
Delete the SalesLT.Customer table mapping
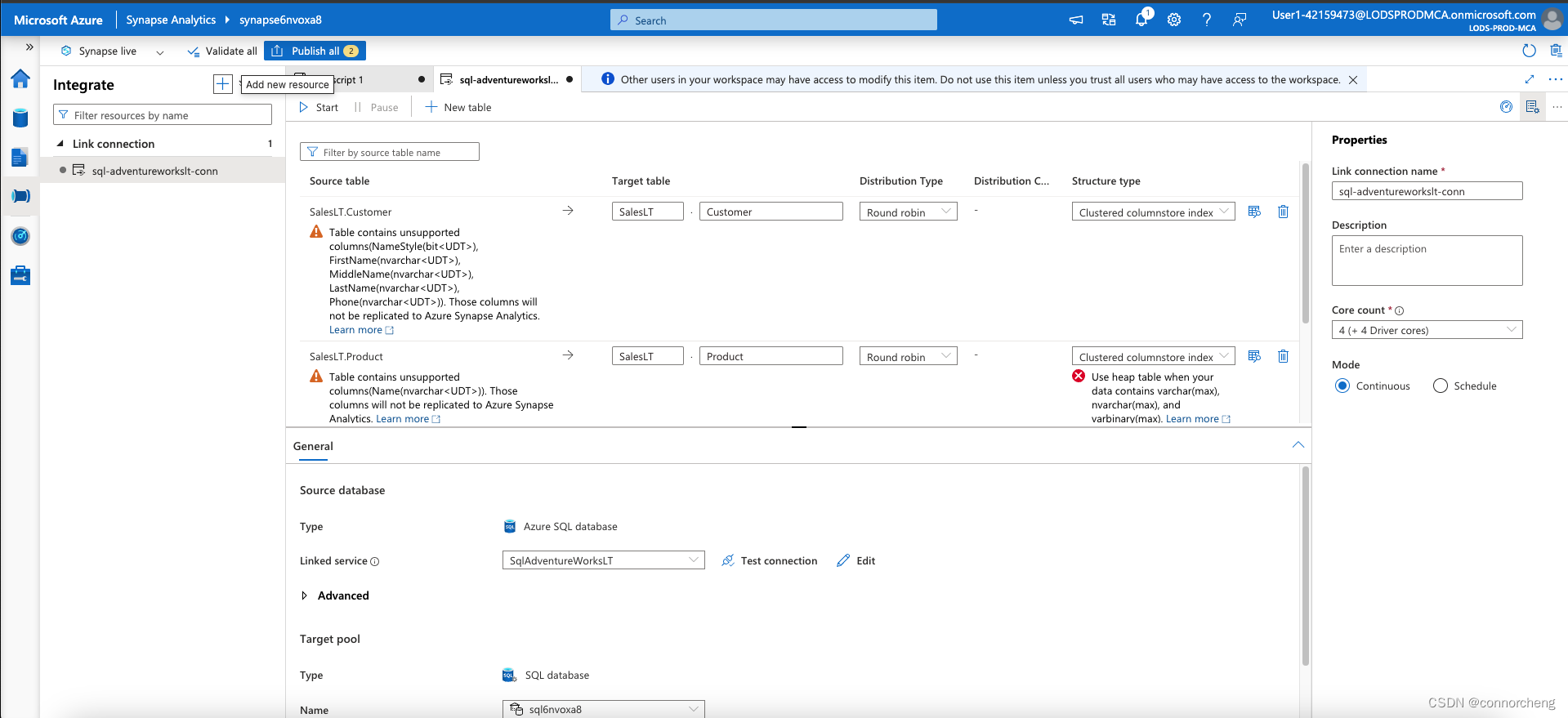coord(1283,212)
